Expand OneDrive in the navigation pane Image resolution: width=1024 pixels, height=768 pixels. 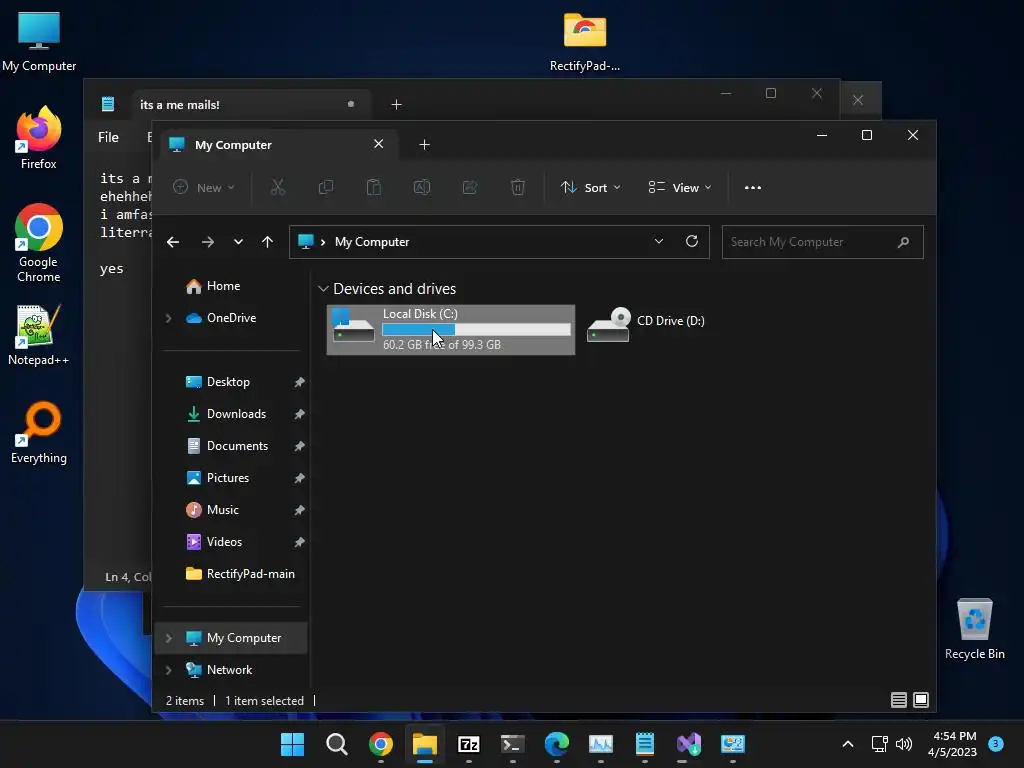168,318
